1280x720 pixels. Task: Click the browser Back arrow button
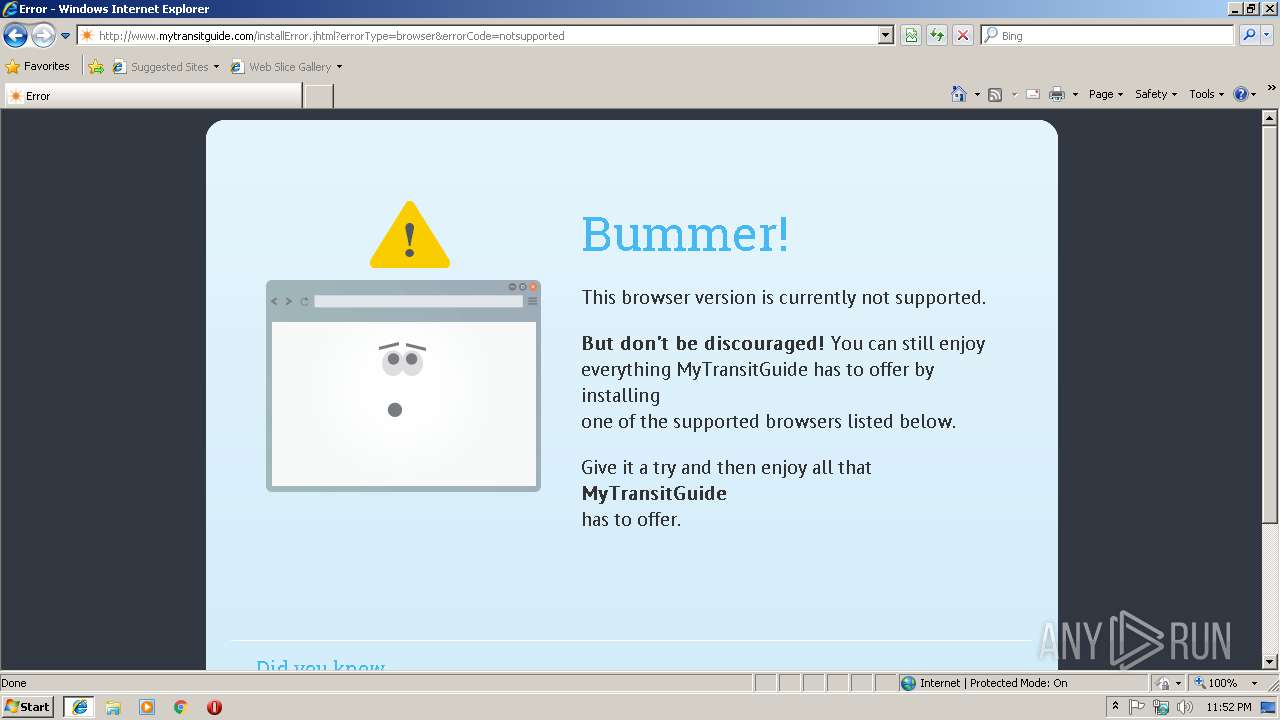tap(15, 36)
